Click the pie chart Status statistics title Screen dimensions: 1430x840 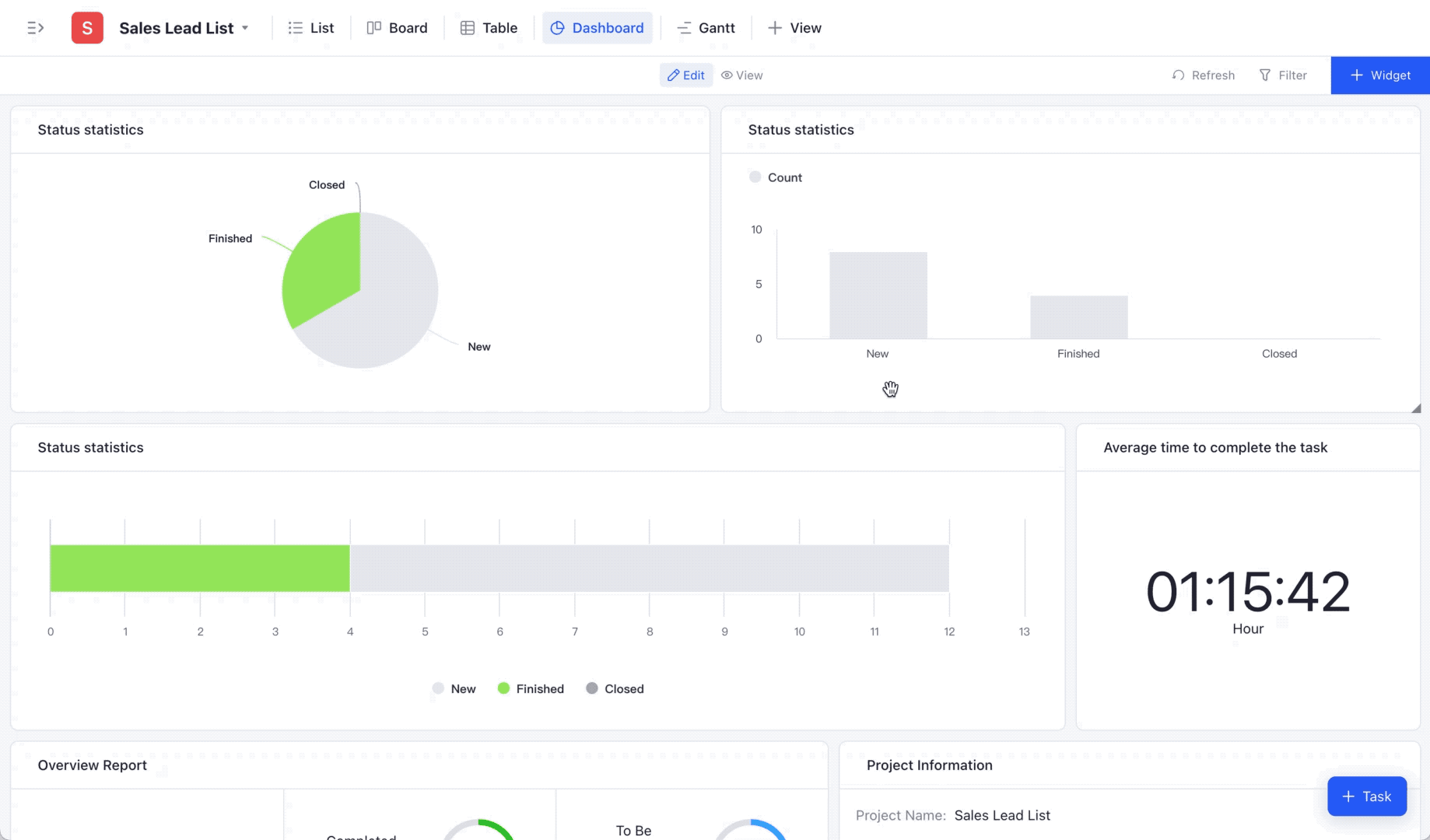coord(90,130)
